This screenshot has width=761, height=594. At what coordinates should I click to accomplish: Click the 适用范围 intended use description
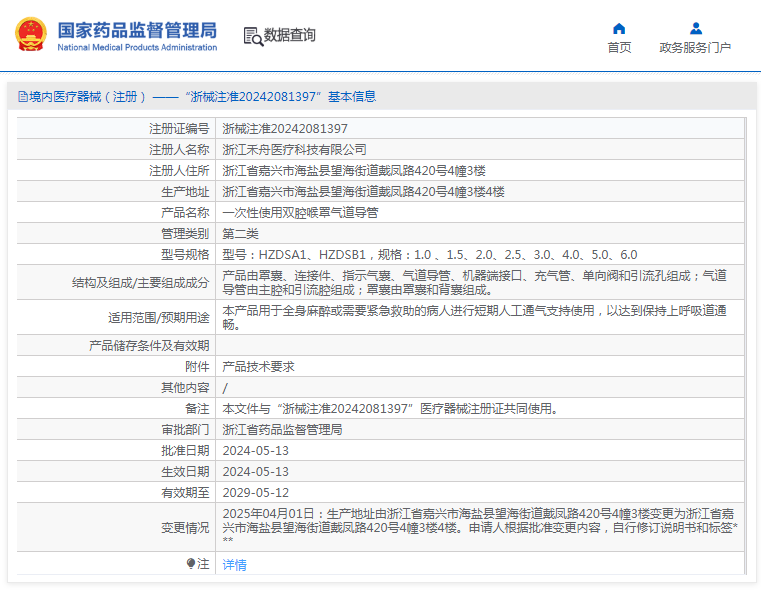(474, 317)
